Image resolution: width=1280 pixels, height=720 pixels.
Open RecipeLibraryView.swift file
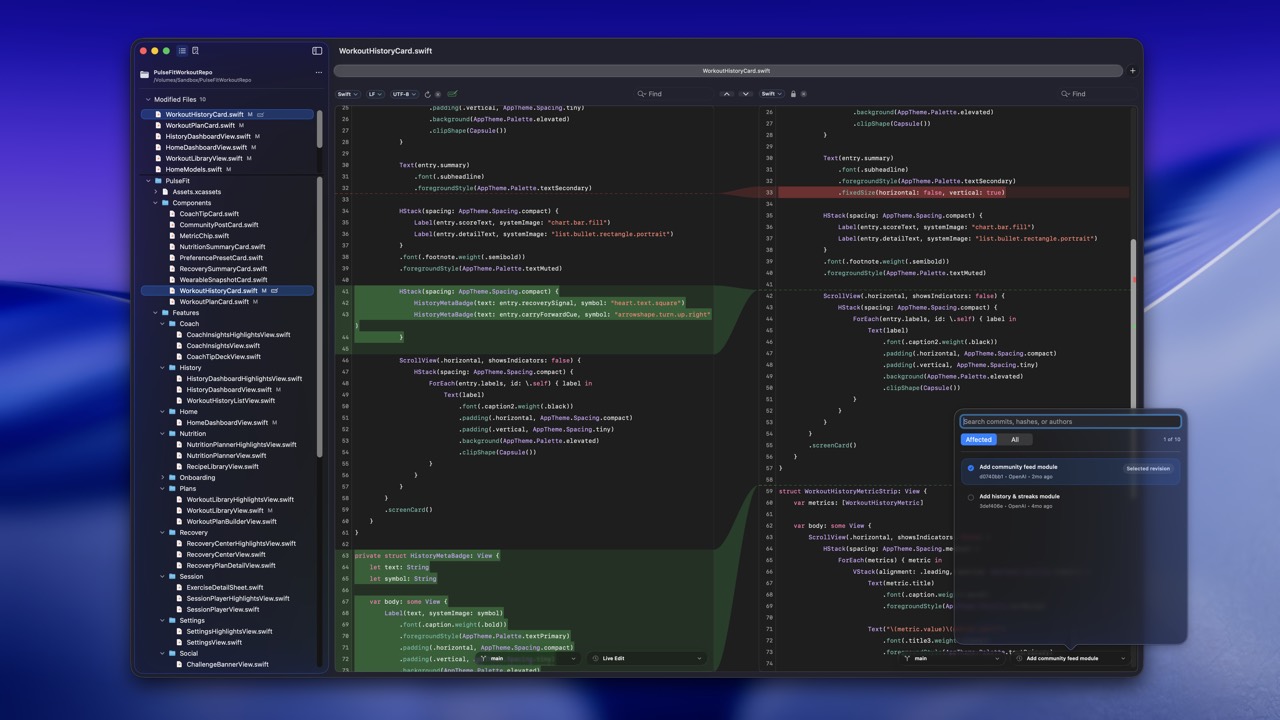pyautogui.click(x=222, y=467)
